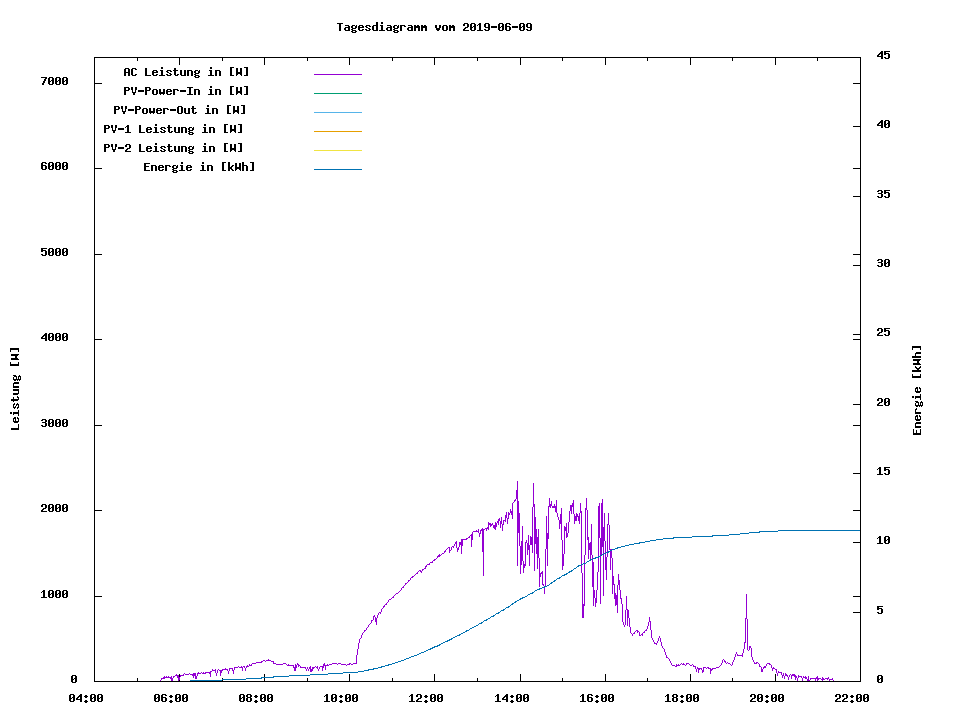Click the PV-Power-Out legend label

click(x=180, y=110)
